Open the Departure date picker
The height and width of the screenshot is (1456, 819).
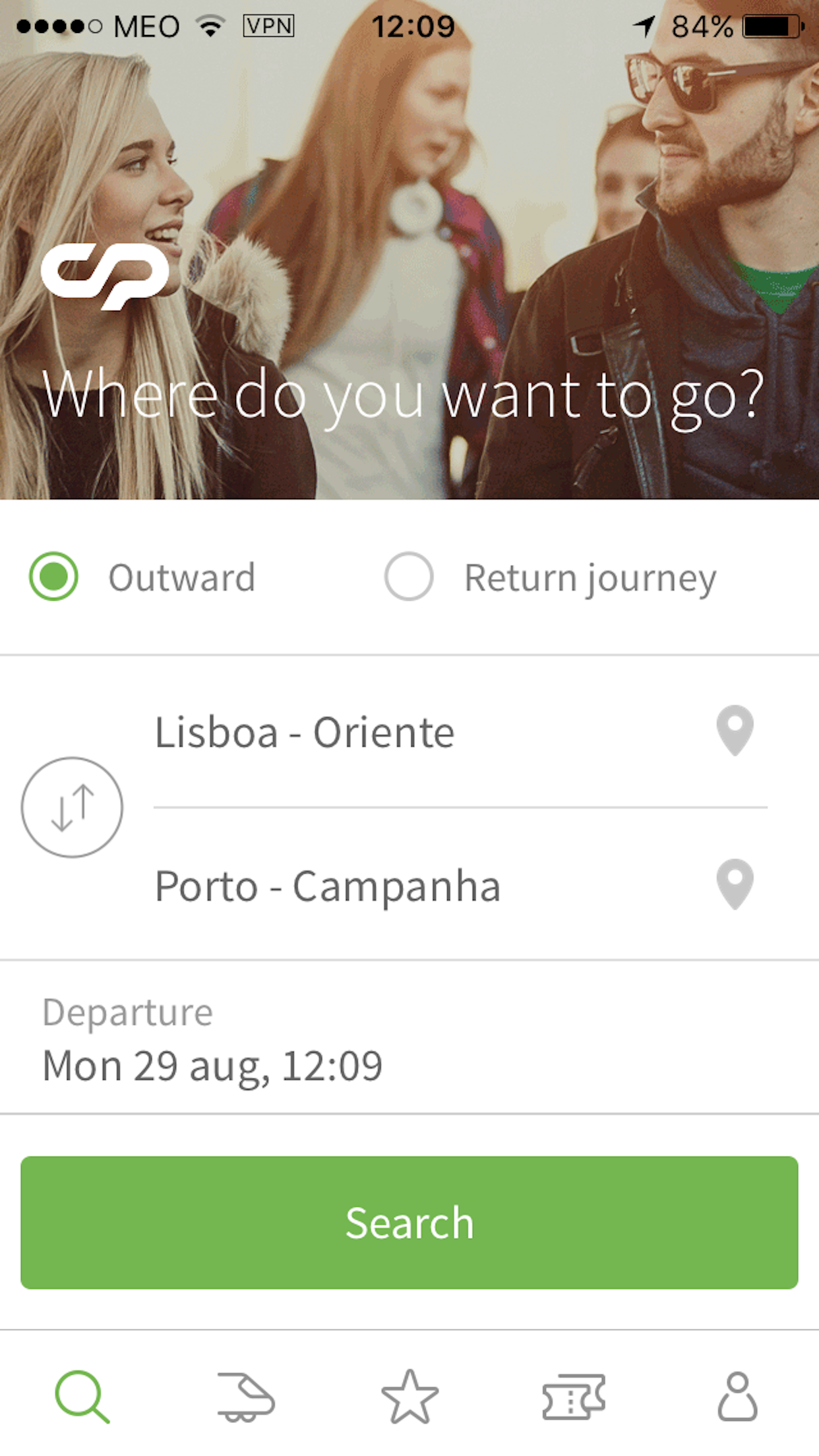point(409,1038)
